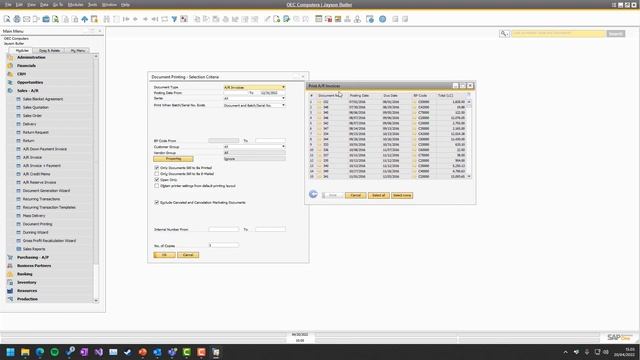This screenshot has width=640, height=360.
Task: Open Microsoft Edge from the taskbar
Action: point(40,352)
